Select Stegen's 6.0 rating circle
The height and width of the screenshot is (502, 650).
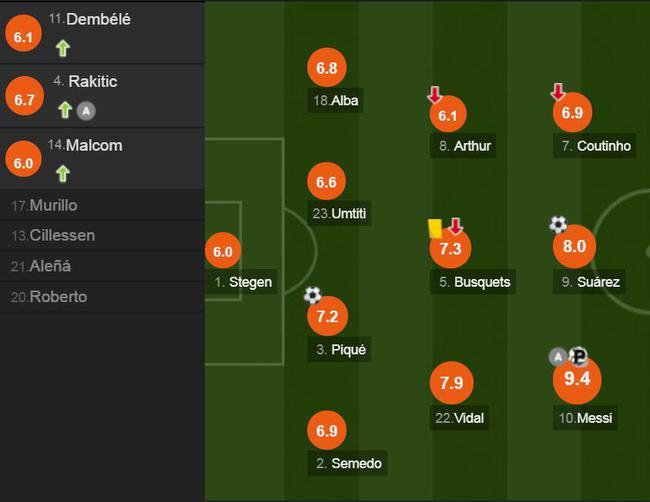pyautogui.click(x=223, y=251)
